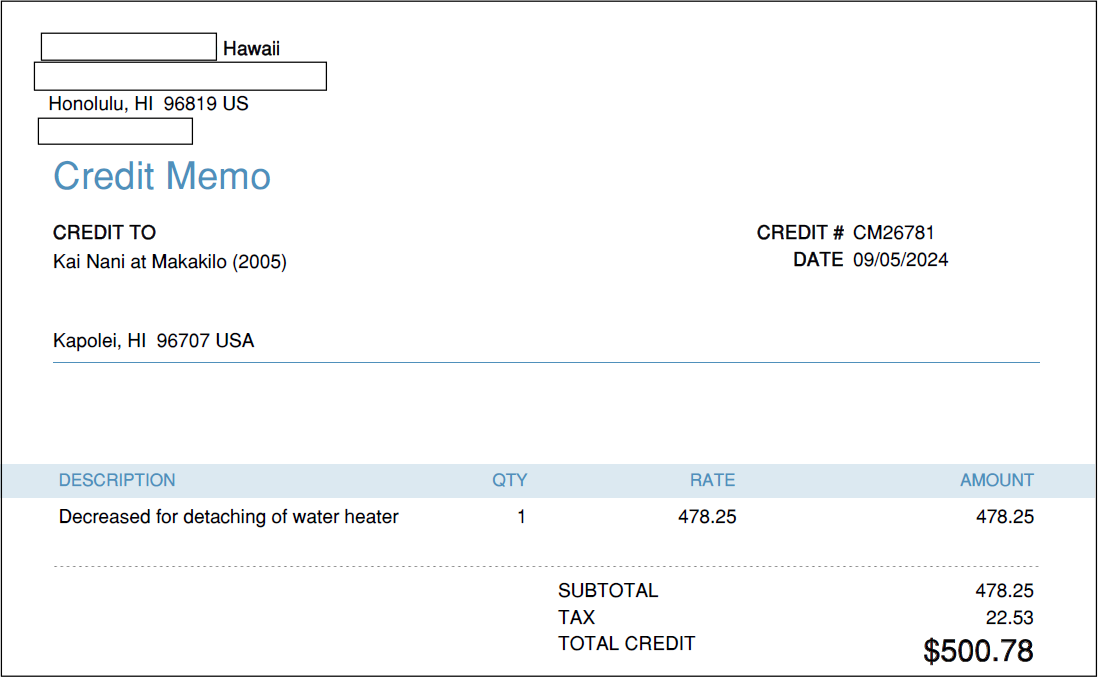Click credit number CM26781
This screenshot has width=1098, height=678.
893,233
